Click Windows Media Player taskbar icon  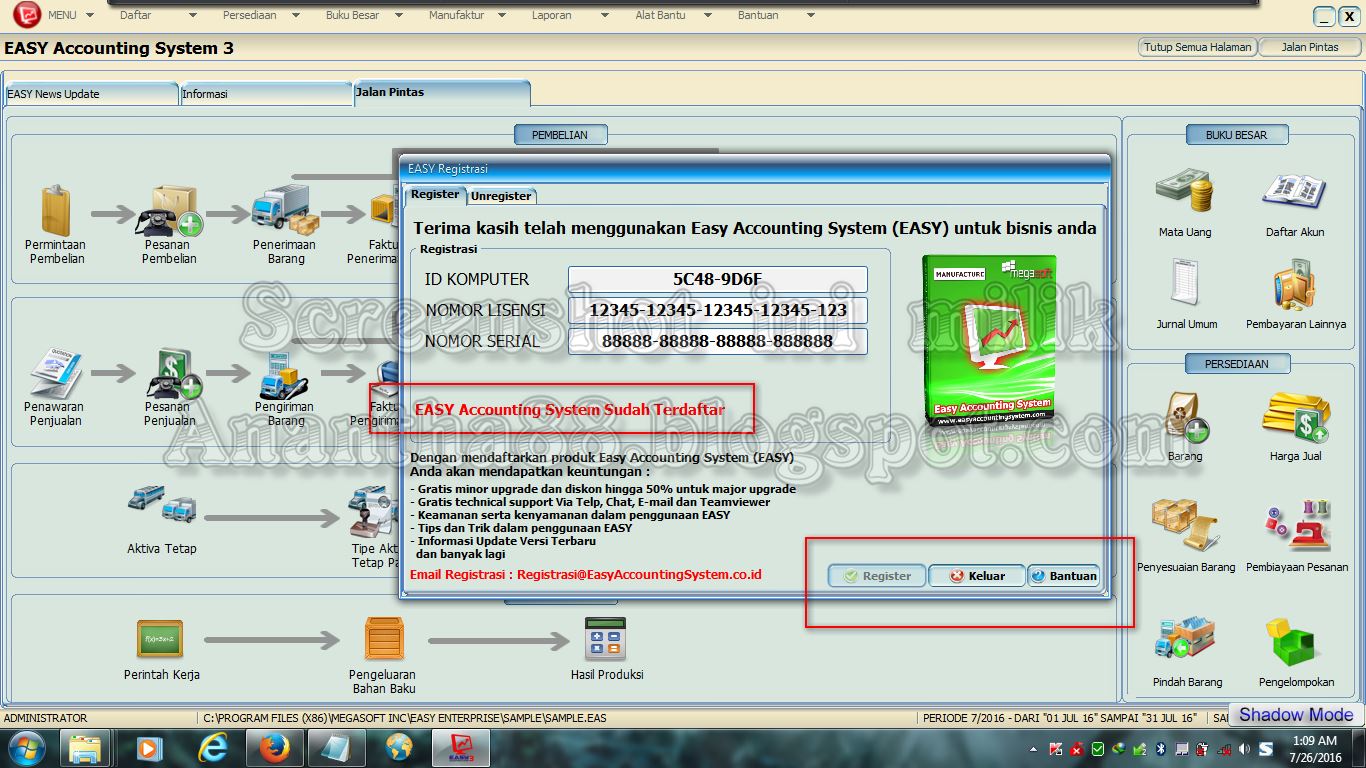[149, 748]
